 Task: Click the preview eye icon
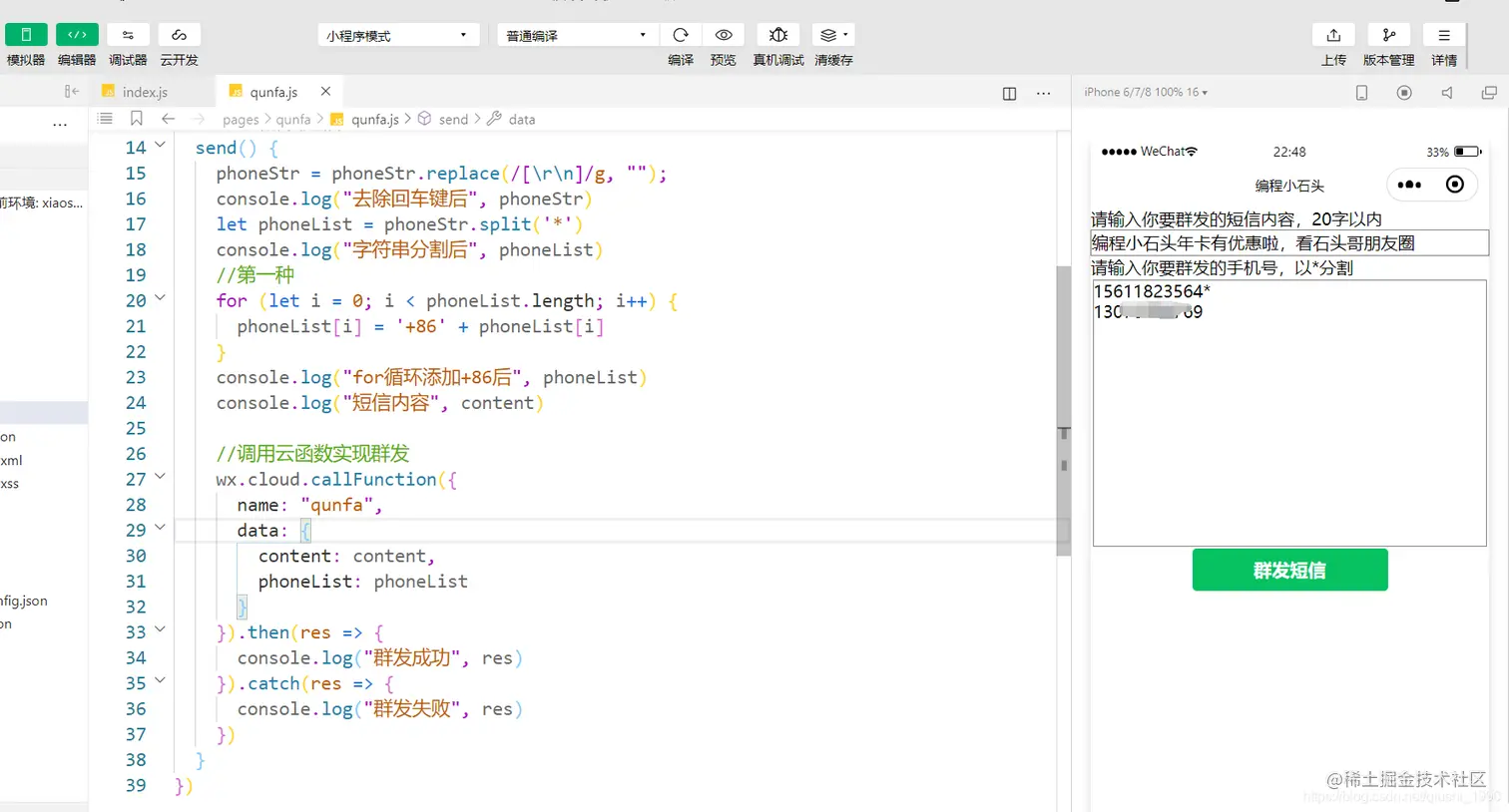click(724, 35)
